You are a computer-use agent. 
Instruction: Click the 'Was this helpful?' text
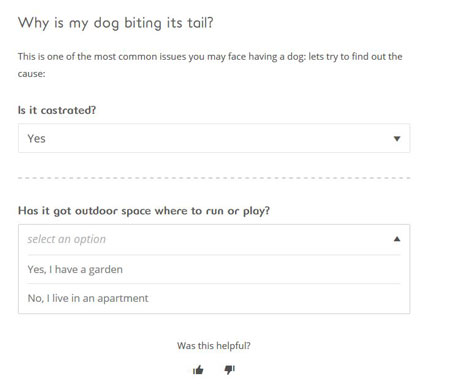[214, 346]
